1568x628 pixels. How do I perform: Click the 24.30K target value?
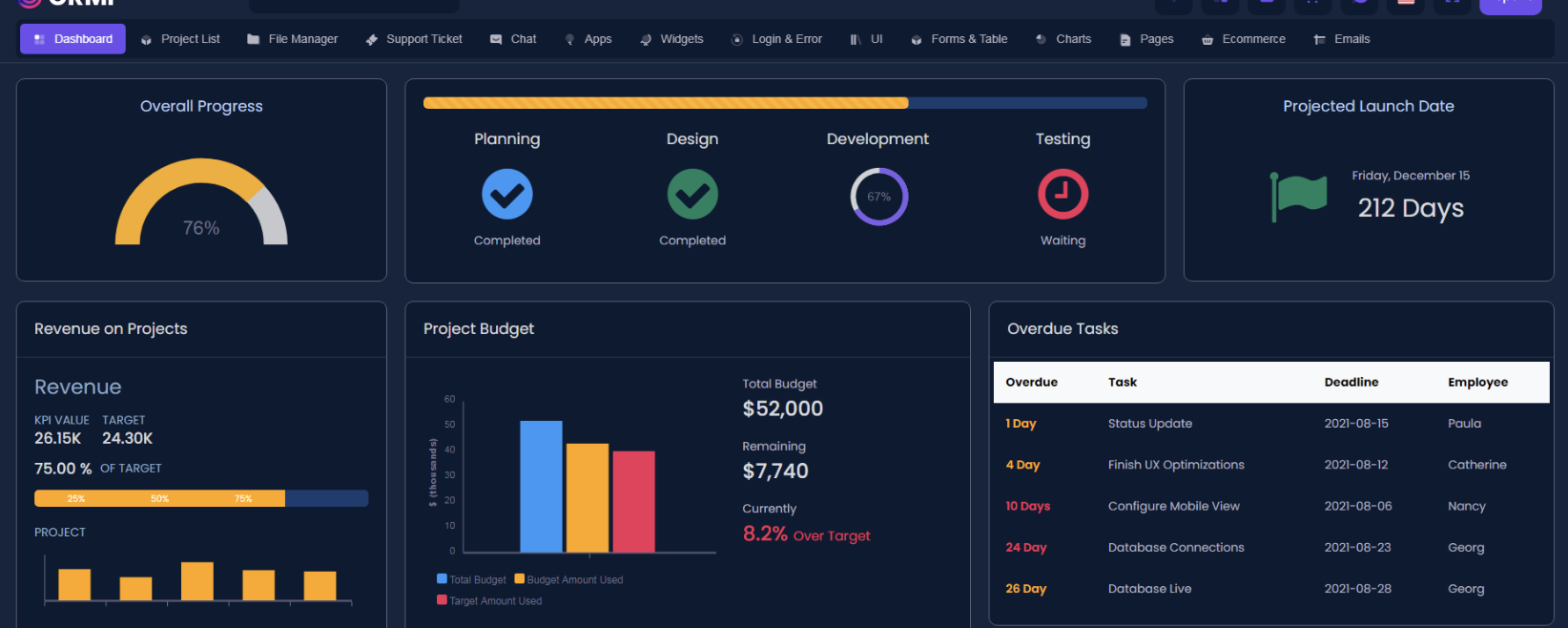[x=128, y=438]
